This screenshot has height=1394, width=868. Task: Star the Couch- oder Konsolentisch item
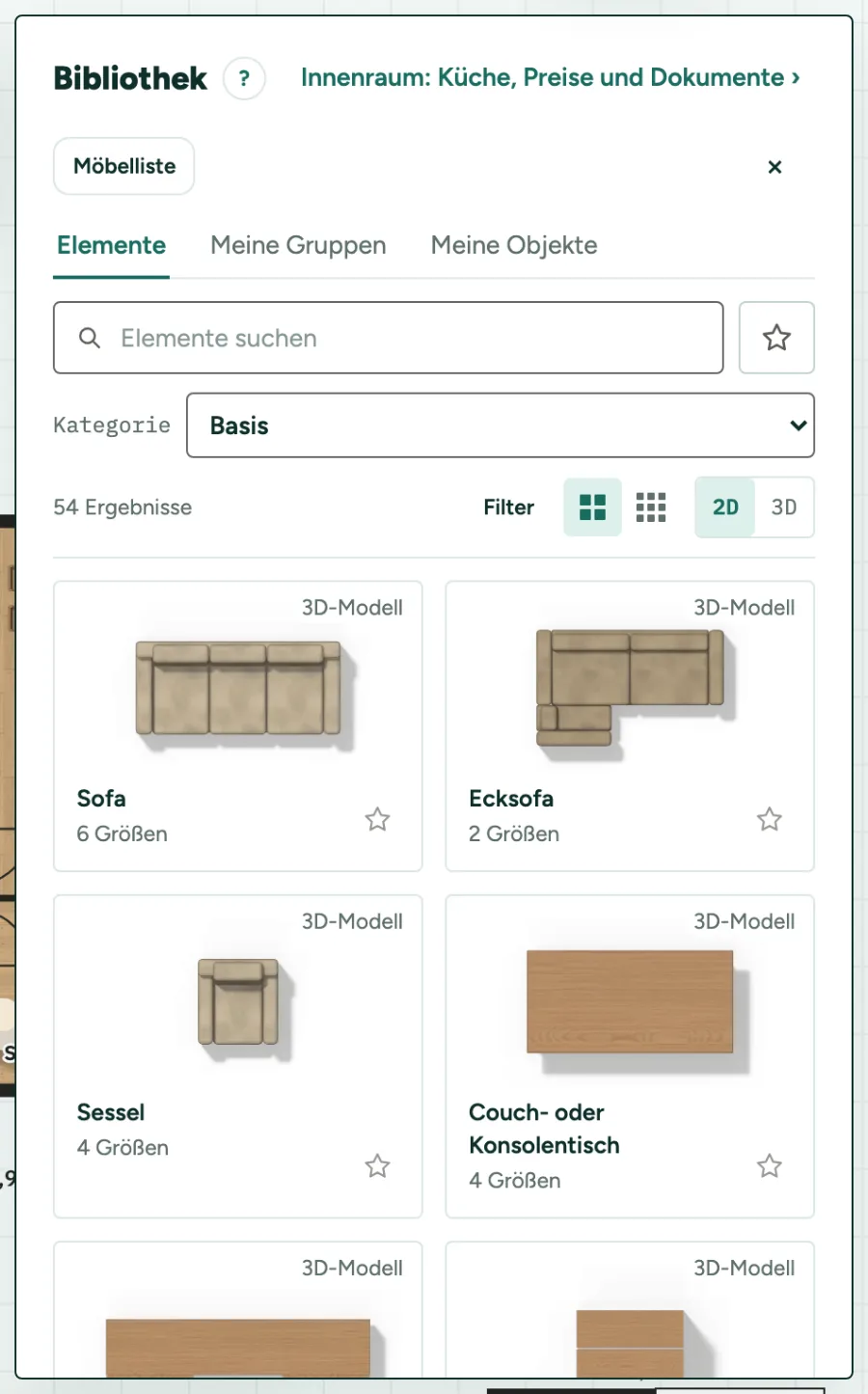click(x=769, y=1165)
